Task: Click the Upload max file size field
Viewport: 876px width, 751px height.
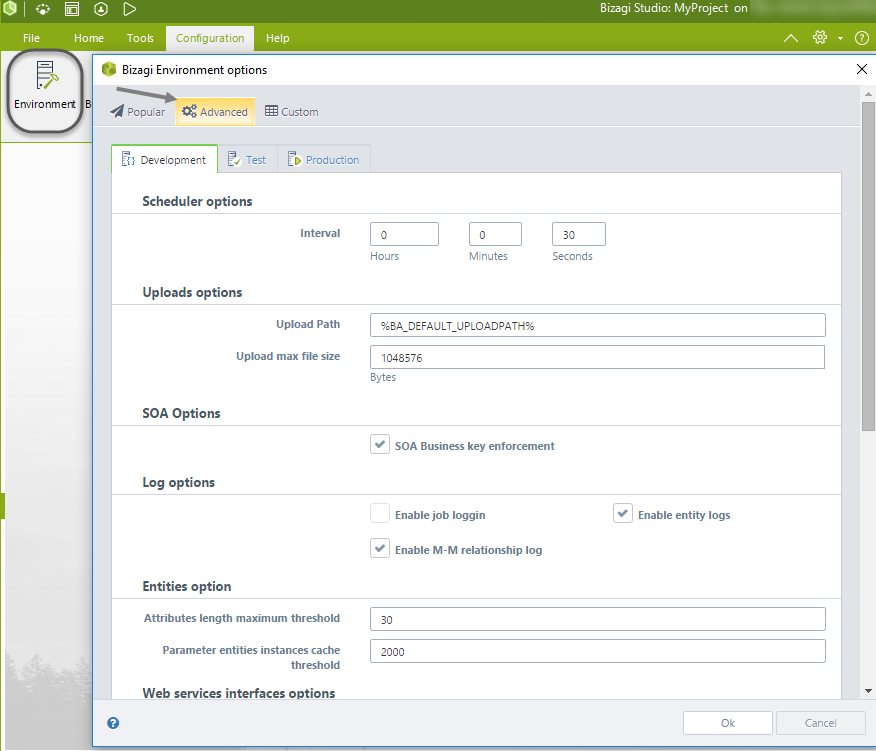Action: point(597,357)
